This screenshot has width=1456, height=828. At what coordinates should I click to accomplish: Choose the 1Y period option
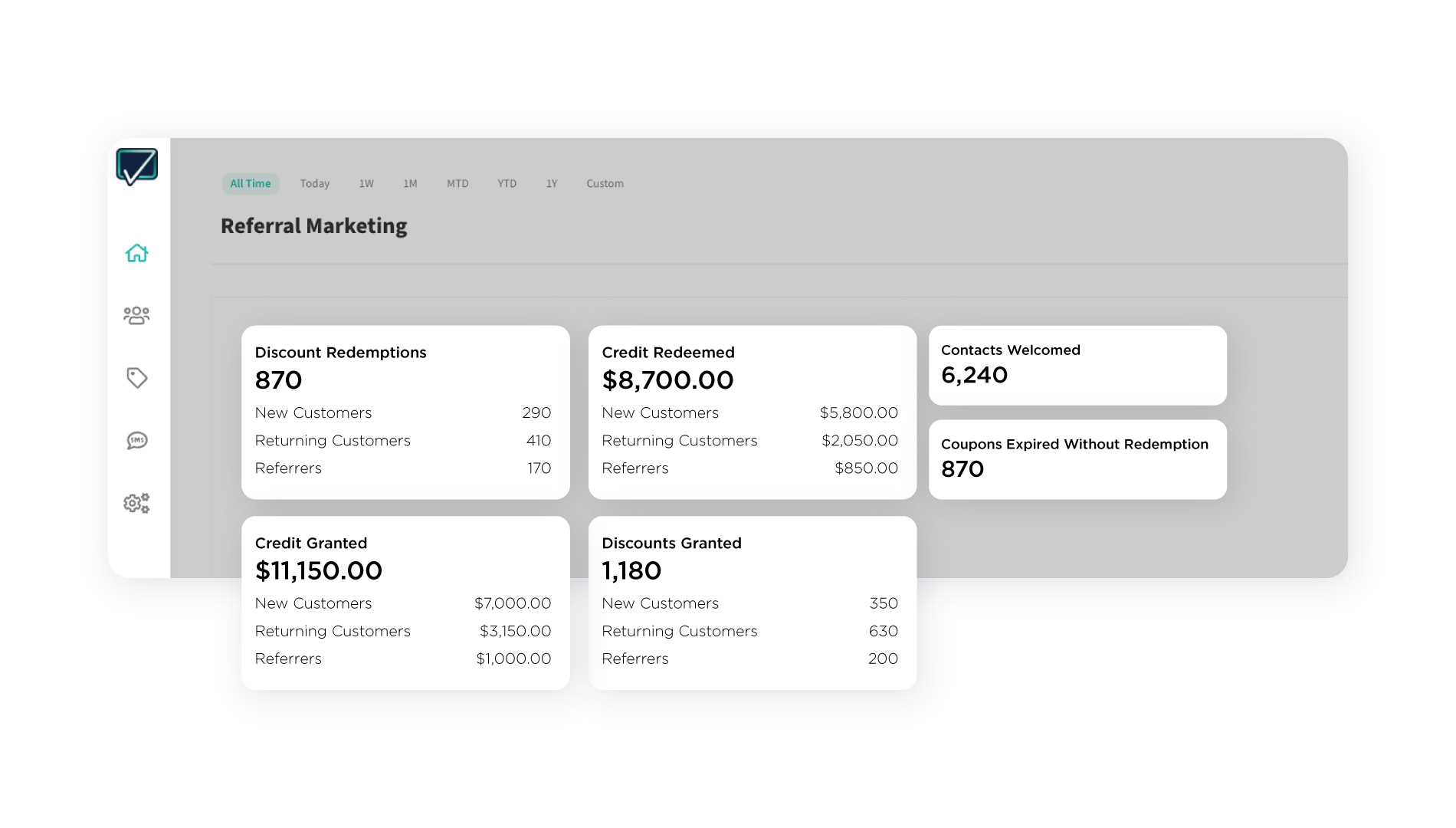coord(551,183)
